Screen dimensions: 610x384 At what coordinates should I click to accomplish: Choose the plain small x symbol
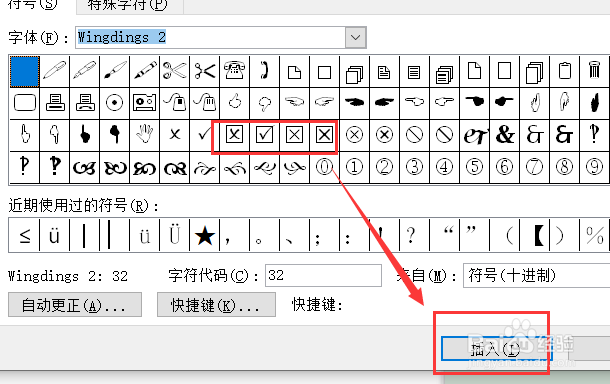point(175,135)
